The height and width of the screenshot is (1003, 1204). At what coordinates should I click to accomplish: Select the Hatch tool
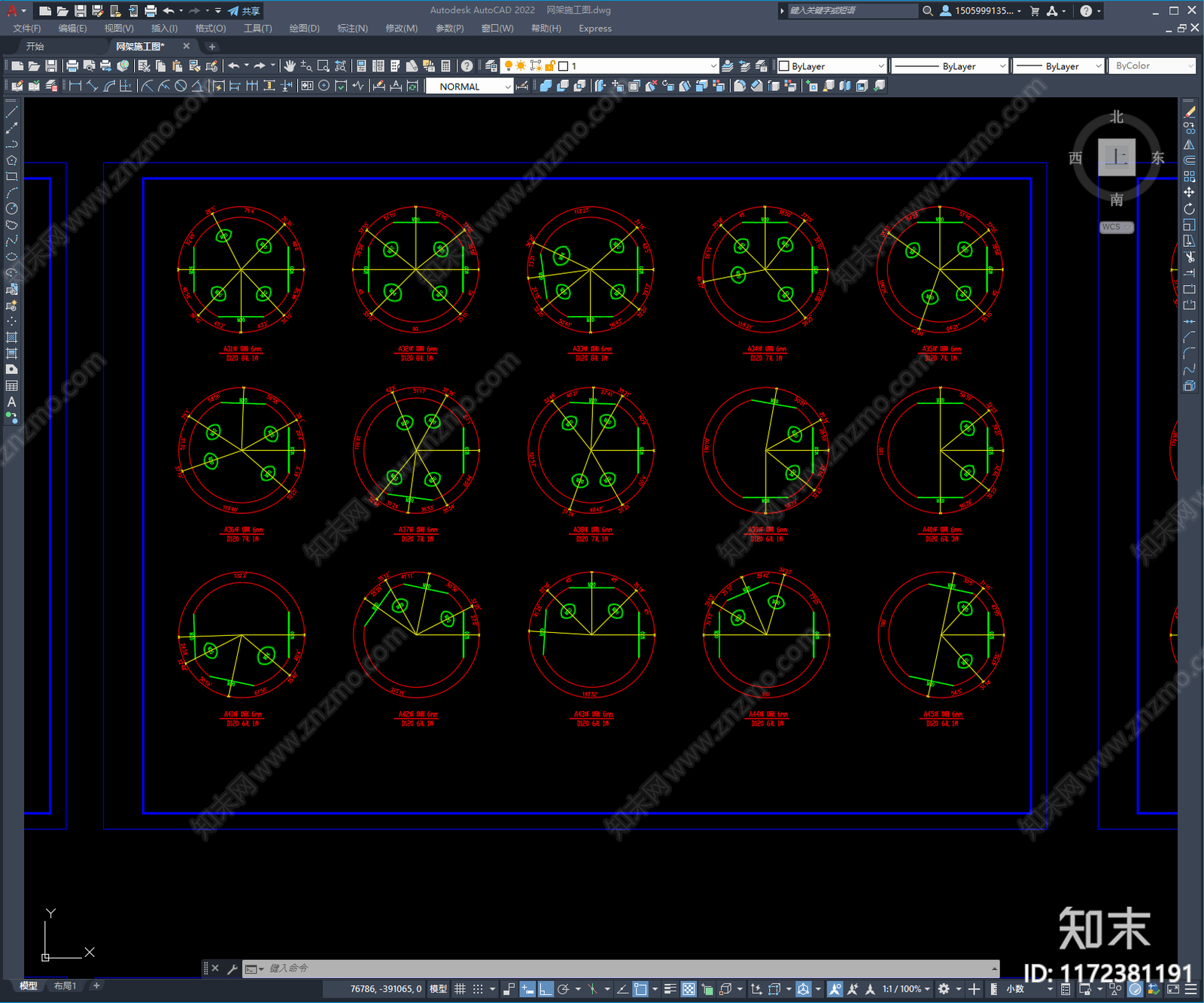tap(11, 337)
